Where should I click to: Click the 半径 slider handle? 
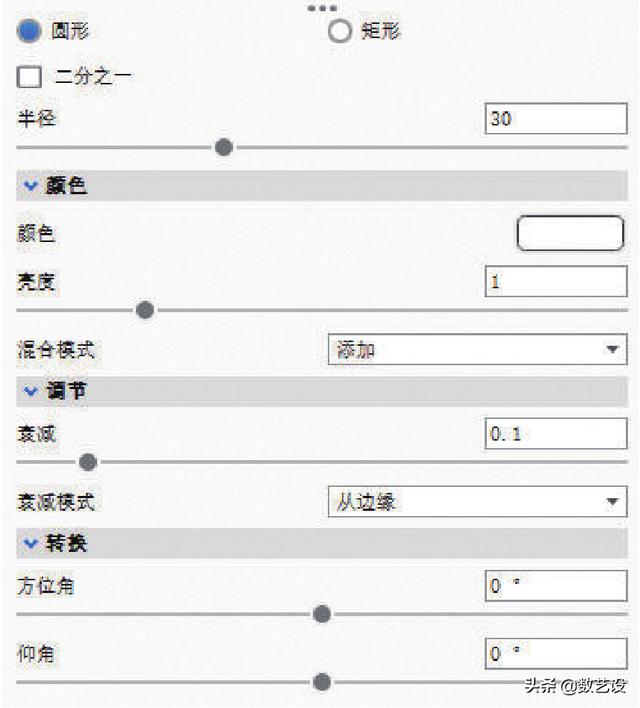[x=224, y=147]
